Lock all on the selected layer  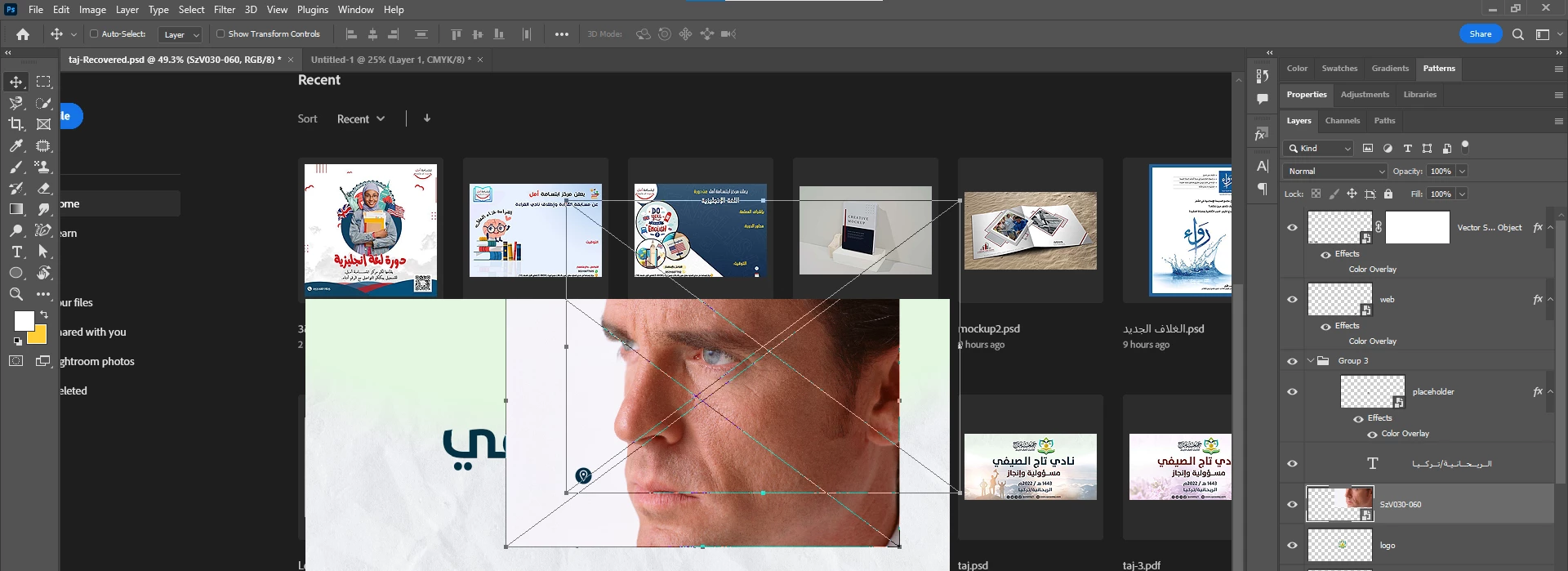coord(1388,194)
